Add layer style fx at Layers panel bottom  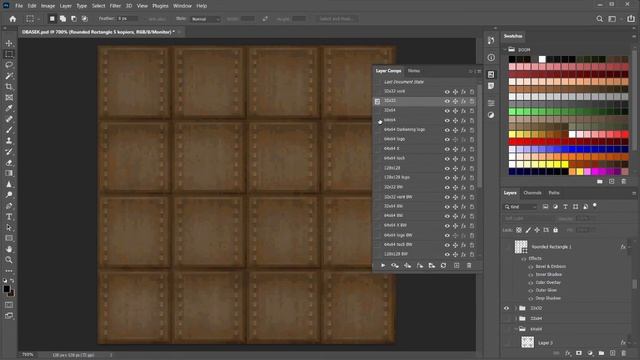pos(568,353)
